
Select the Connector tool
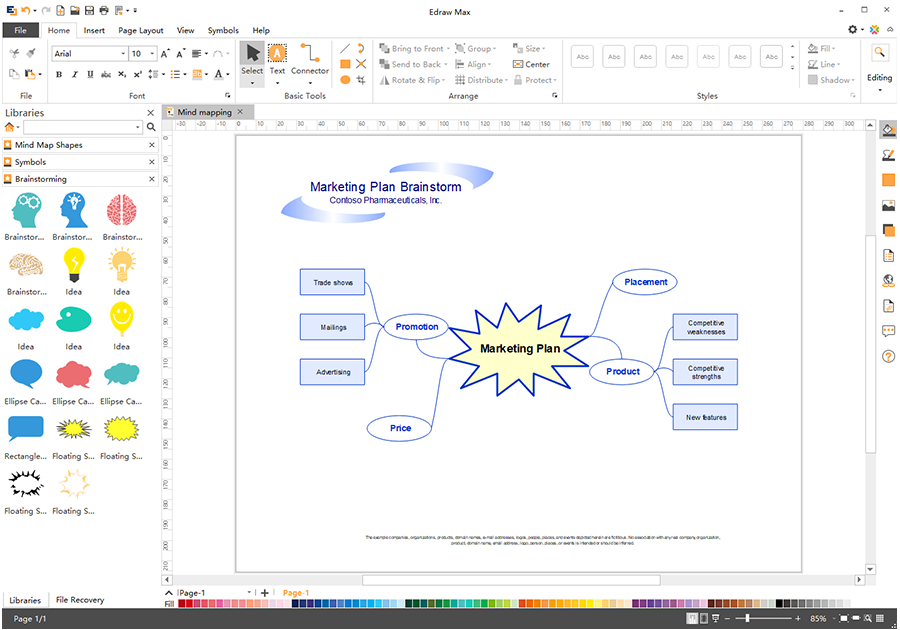310,59
